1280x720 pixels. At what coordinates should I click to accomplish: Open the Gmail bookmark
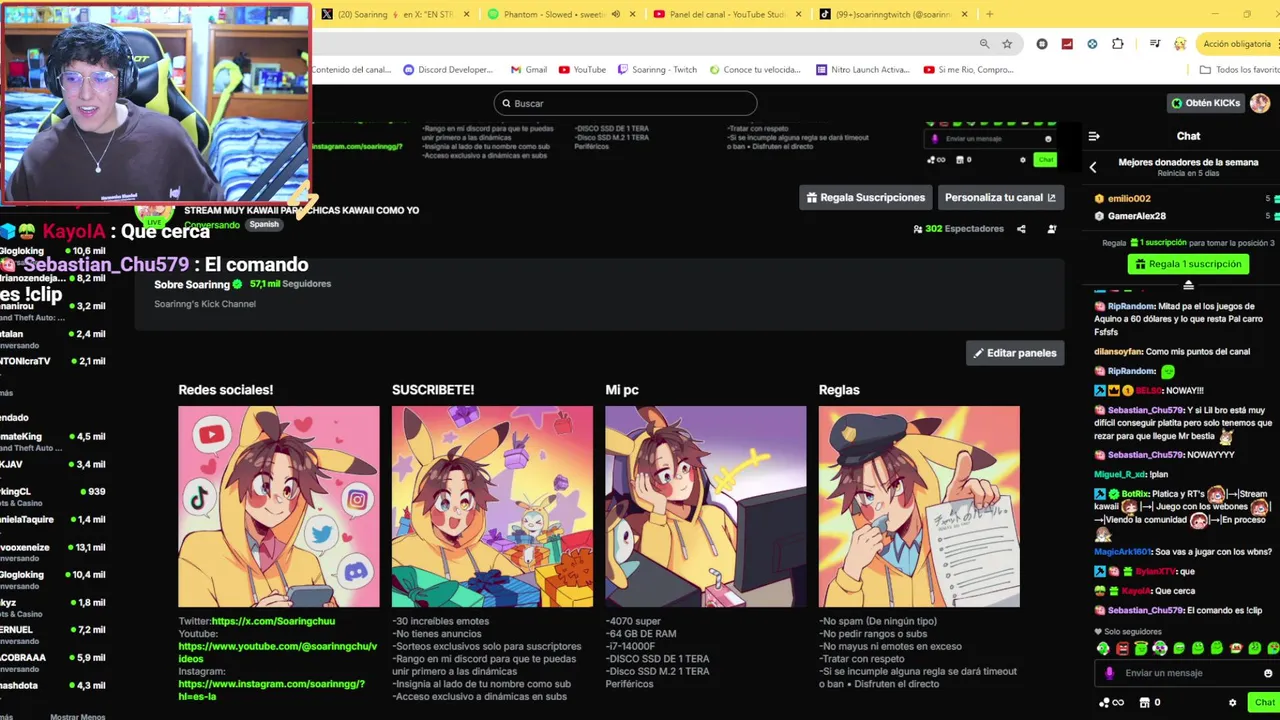(529, 70)
